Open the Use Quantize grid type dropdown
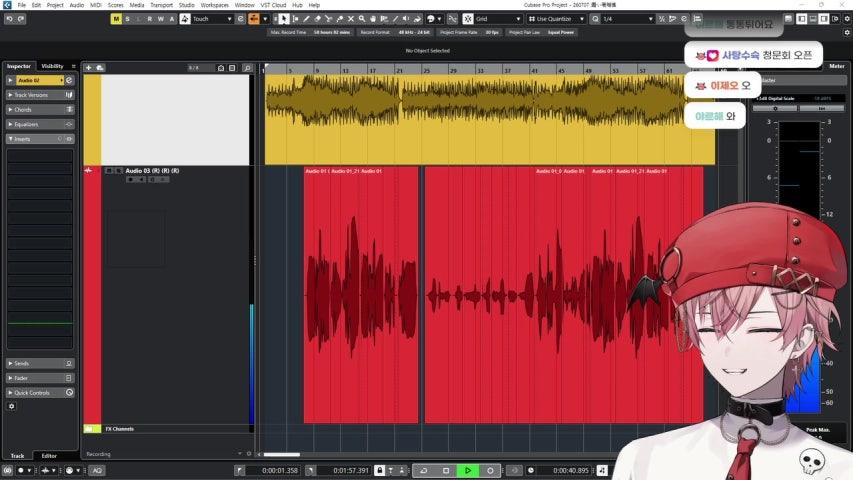 pyautogui.click(x=557, y=19)
